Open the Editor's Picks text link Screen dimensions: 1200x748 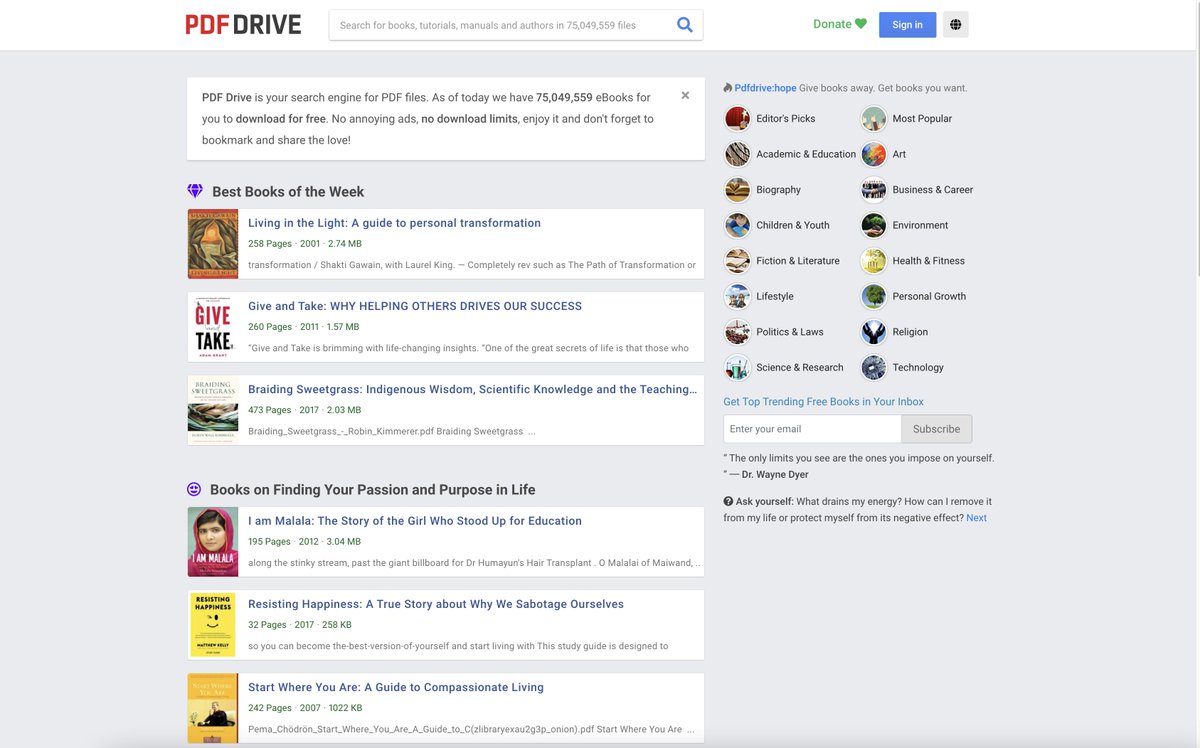[x=786, y=119]
